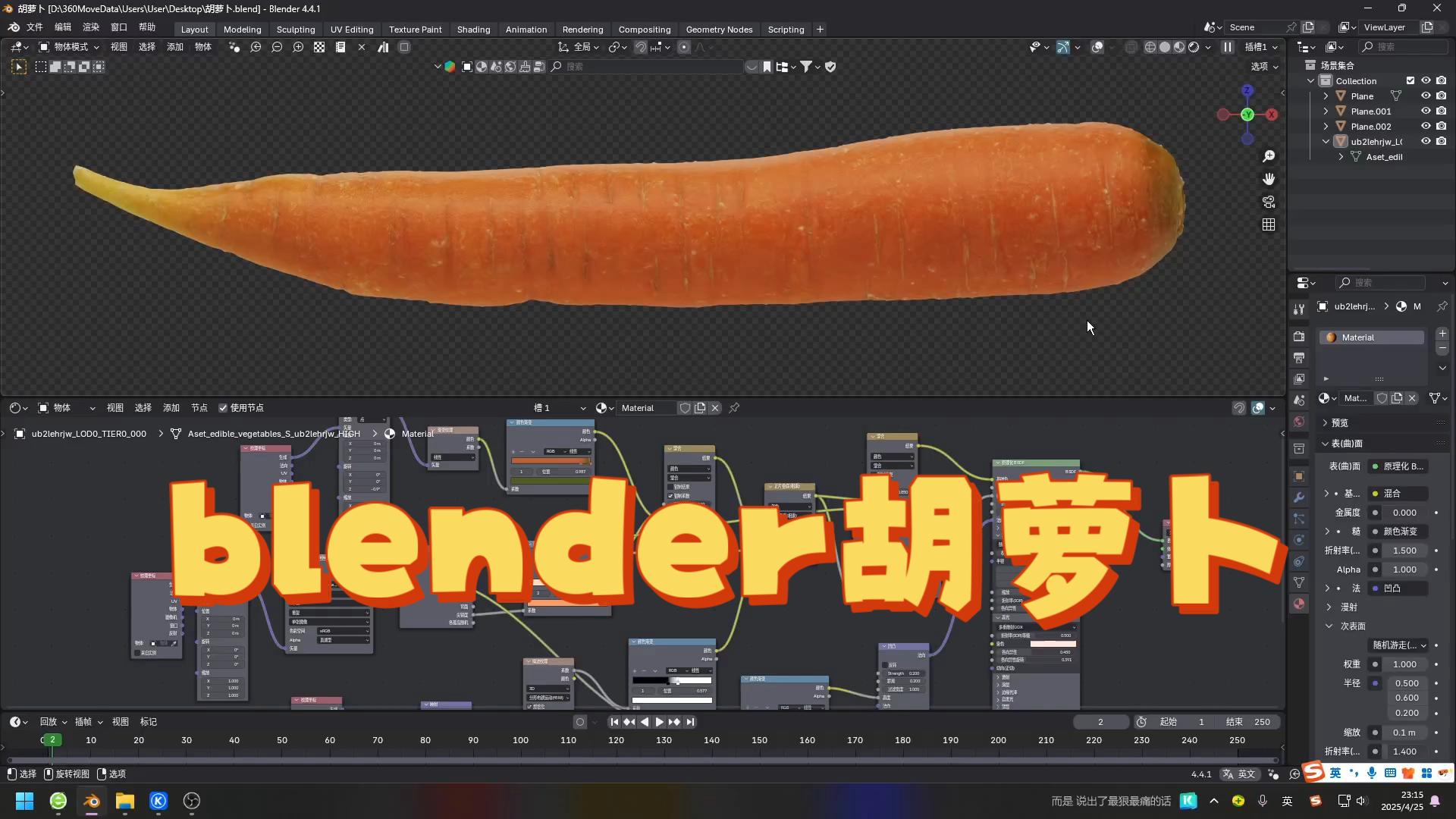Open 节点 menu in node editor
Image resolution: width=1456 pixels, height=819 pixels.
pyautogui.click(x=199, y=408)
